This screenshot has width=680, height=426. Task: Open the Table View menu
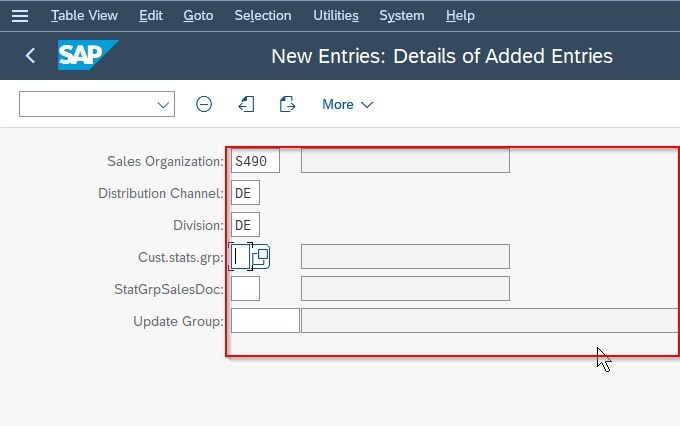[85, 16]
